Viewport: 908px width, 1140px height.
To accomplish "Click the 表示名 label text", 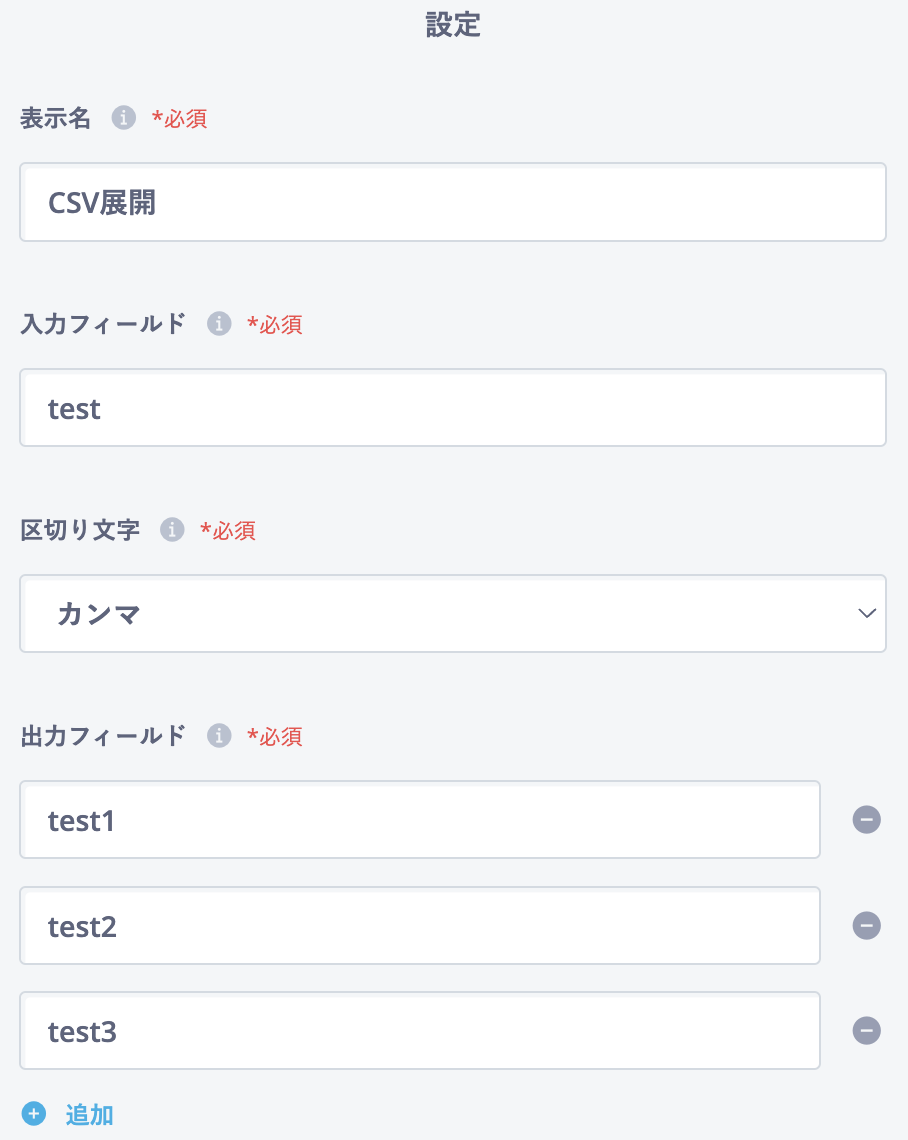I will tap(55, 118).
